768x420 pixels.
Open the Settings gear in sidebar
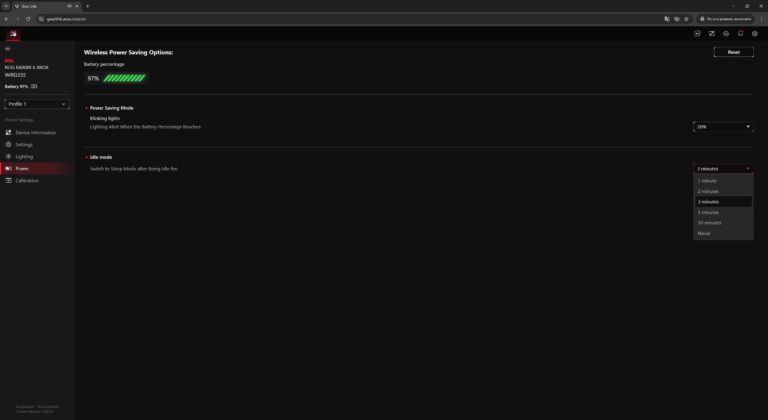(x=8, y=145)
